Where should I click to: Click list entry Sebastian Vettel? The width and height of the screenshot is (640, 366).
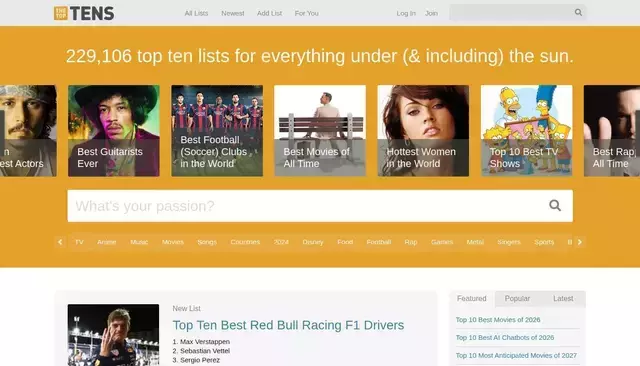pyautogui.click(x=205, y=351)
